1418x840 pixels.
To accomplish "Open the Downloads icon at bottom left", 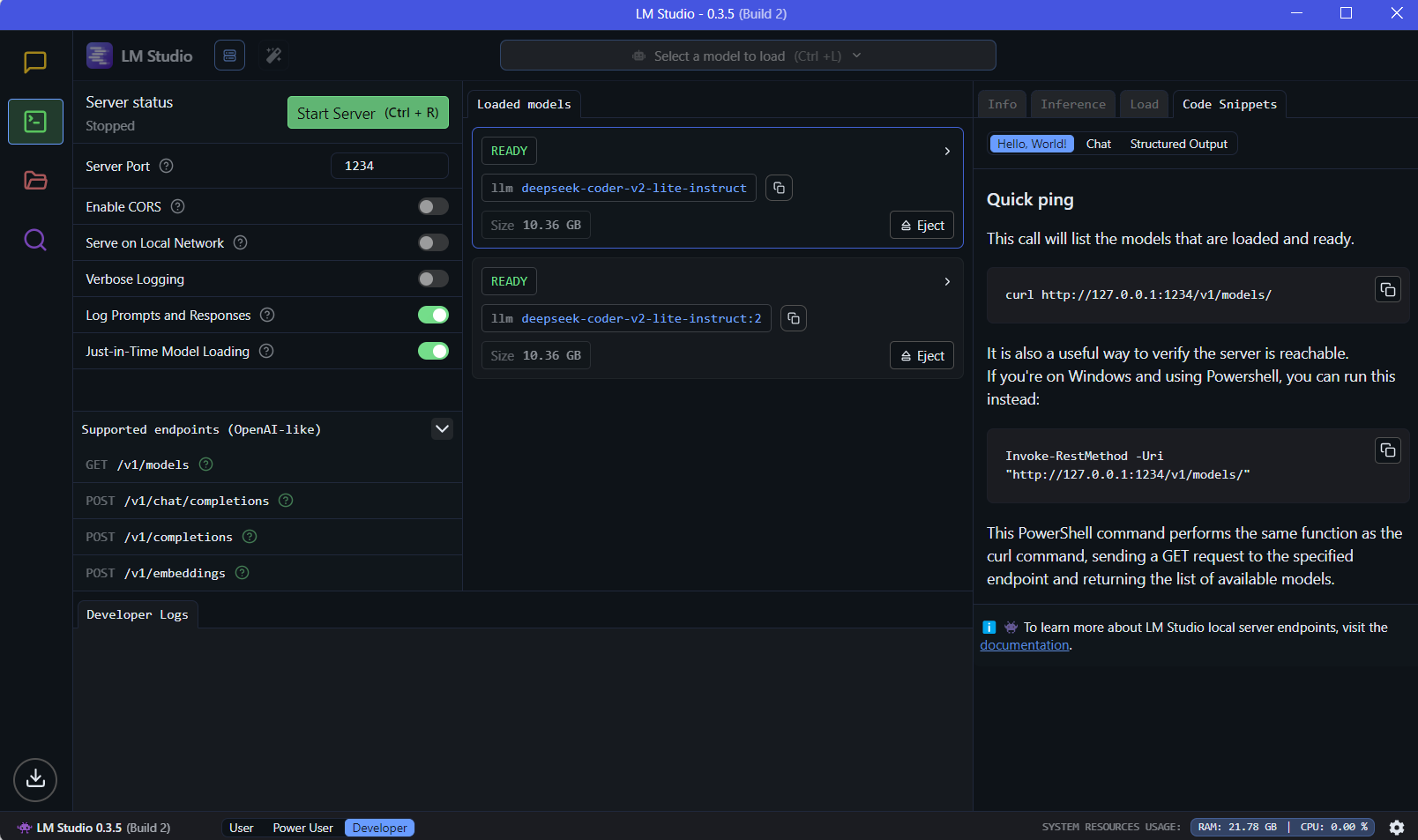I will pyautogui.click(x=35, y=779).
